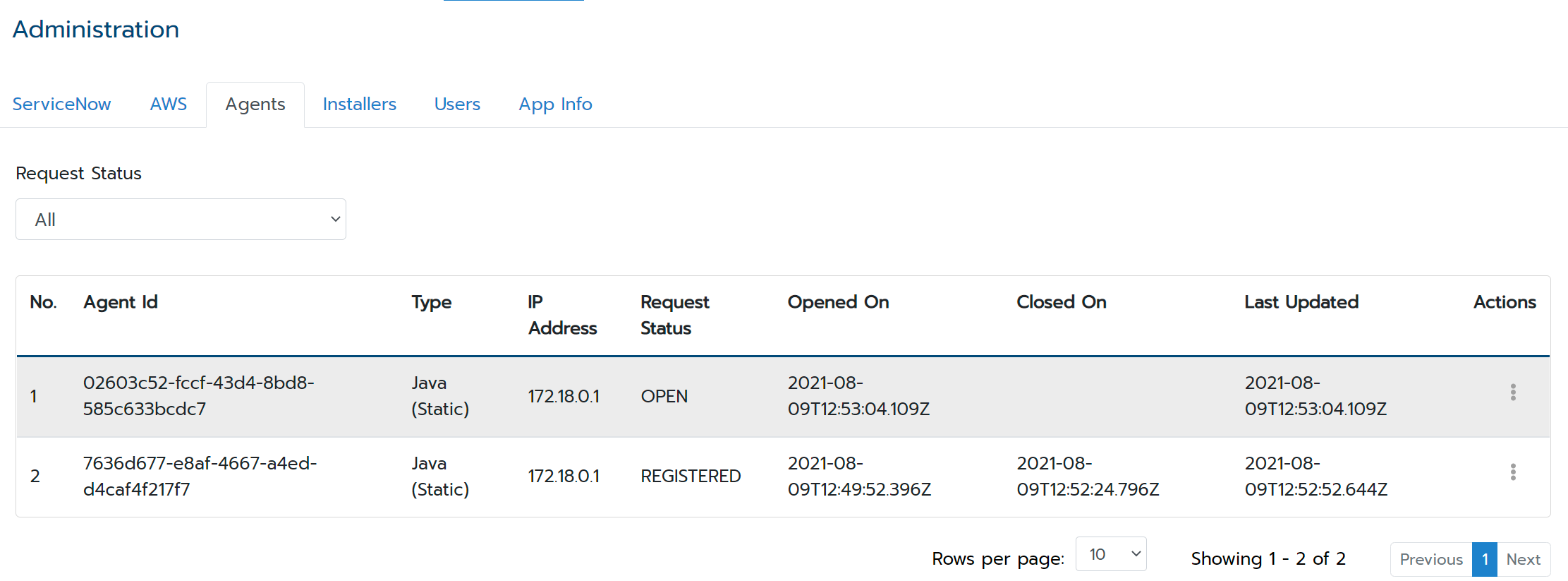Click the REGISTERED request status cell
The width and height of the screenshot is (1568, 581).
(691, 477)
